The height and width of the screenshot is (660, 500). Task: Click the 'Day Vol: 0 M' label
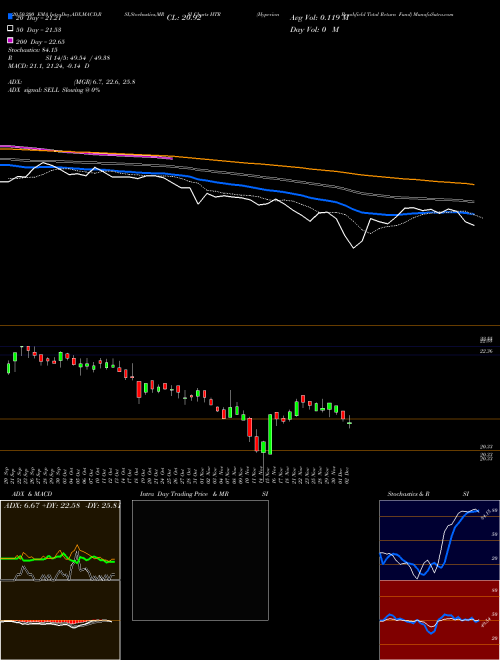(x=314, y=30)
